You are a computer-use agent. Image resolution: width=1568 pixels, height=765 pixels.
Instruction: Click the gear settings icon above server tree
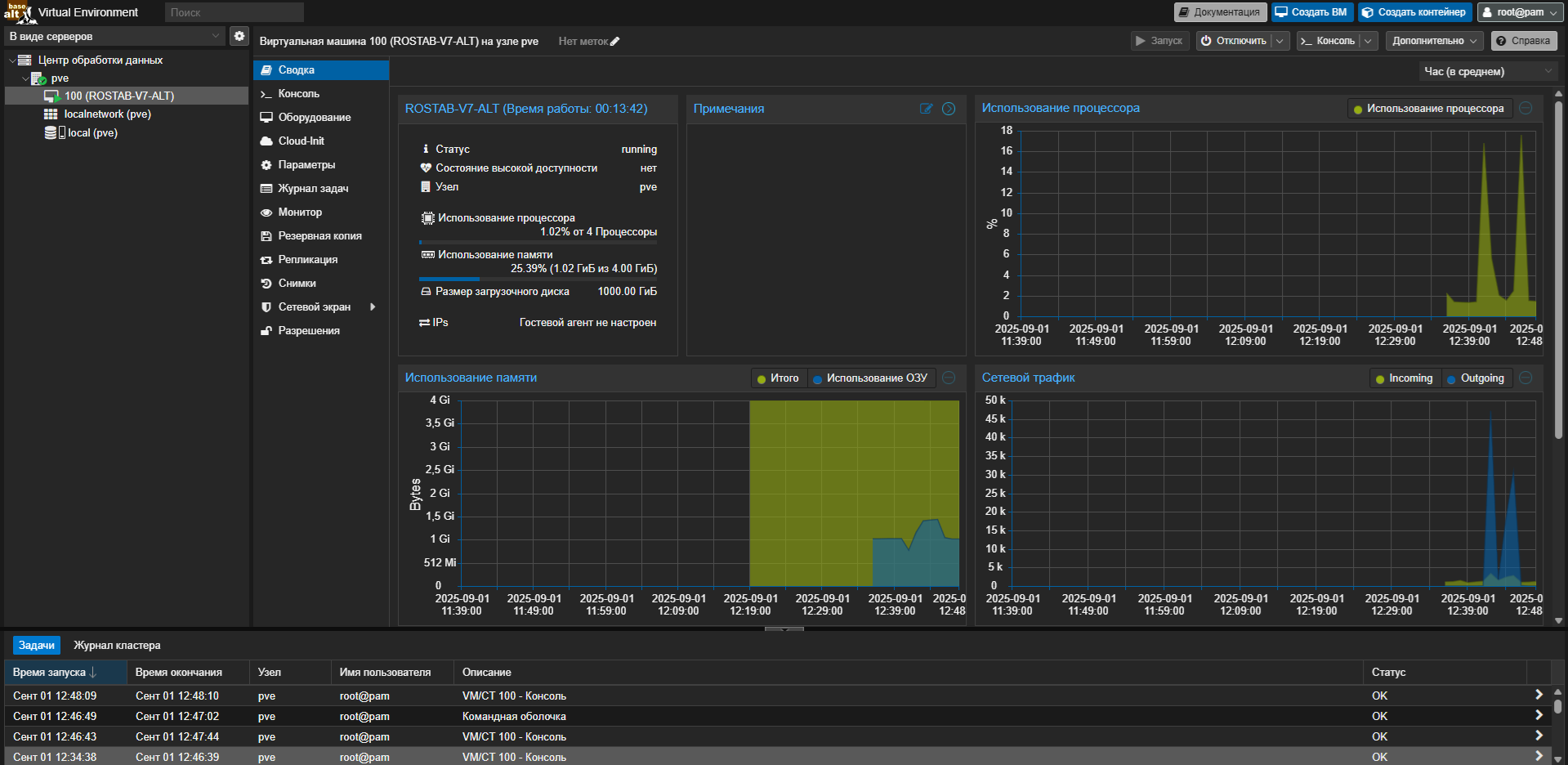pos(239,36)
